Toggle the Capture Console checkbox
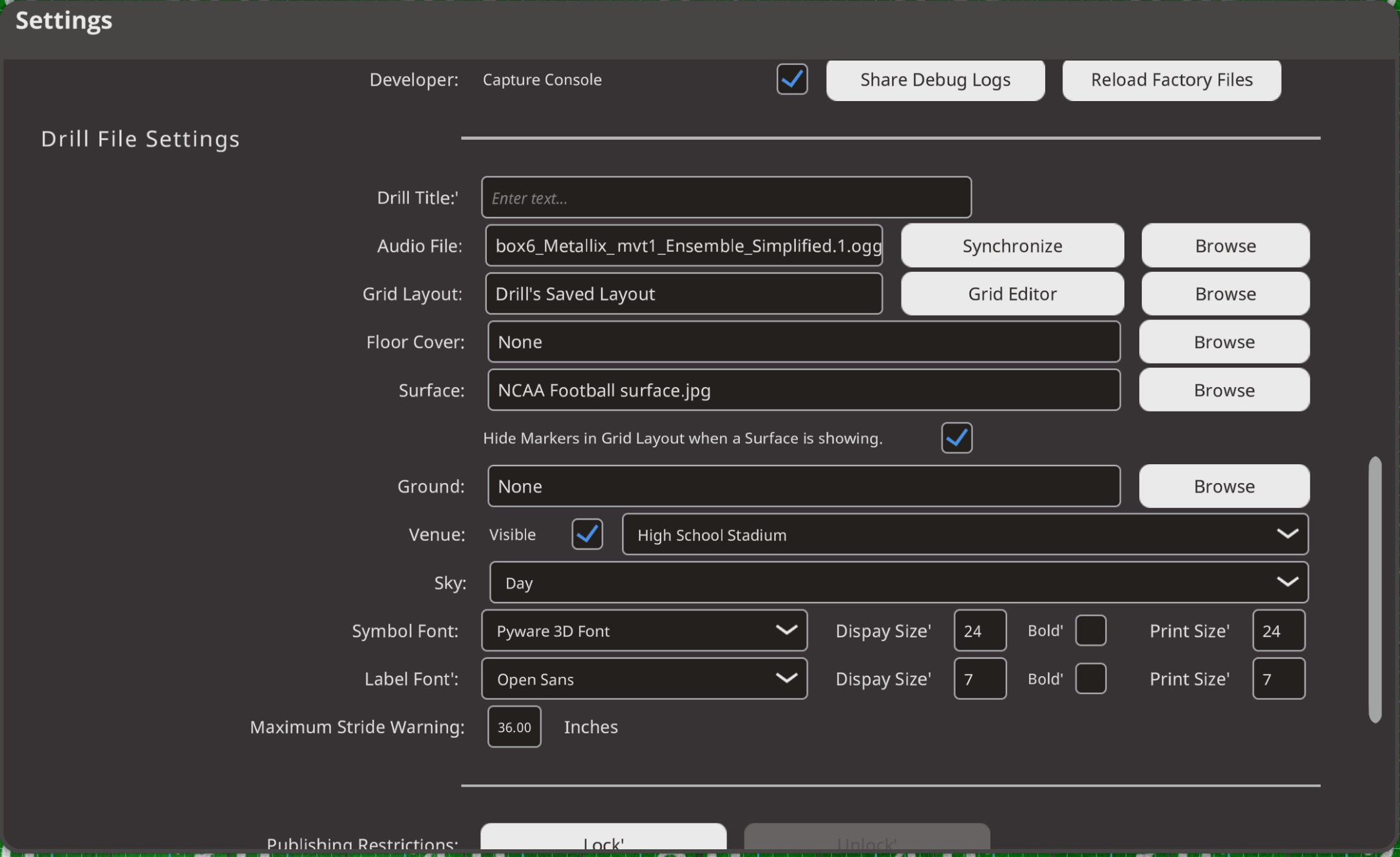Image resolution: width=1400 pixels, height=857 pixels. click(791, 79)
